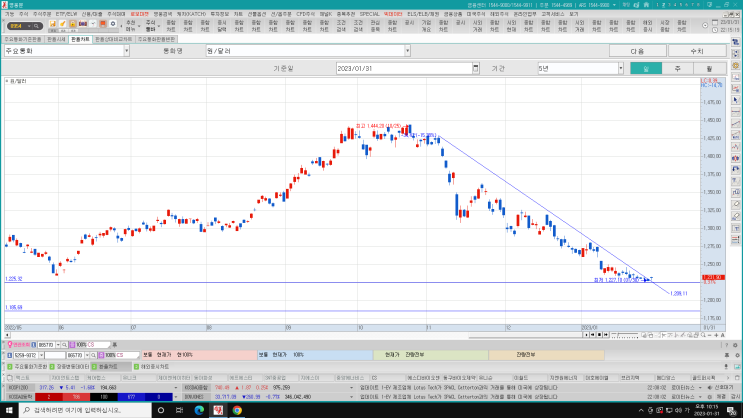Screen dimensions: 743x418
Task: Click the search icon beside account 865770
Action: [x=93, y=355]
